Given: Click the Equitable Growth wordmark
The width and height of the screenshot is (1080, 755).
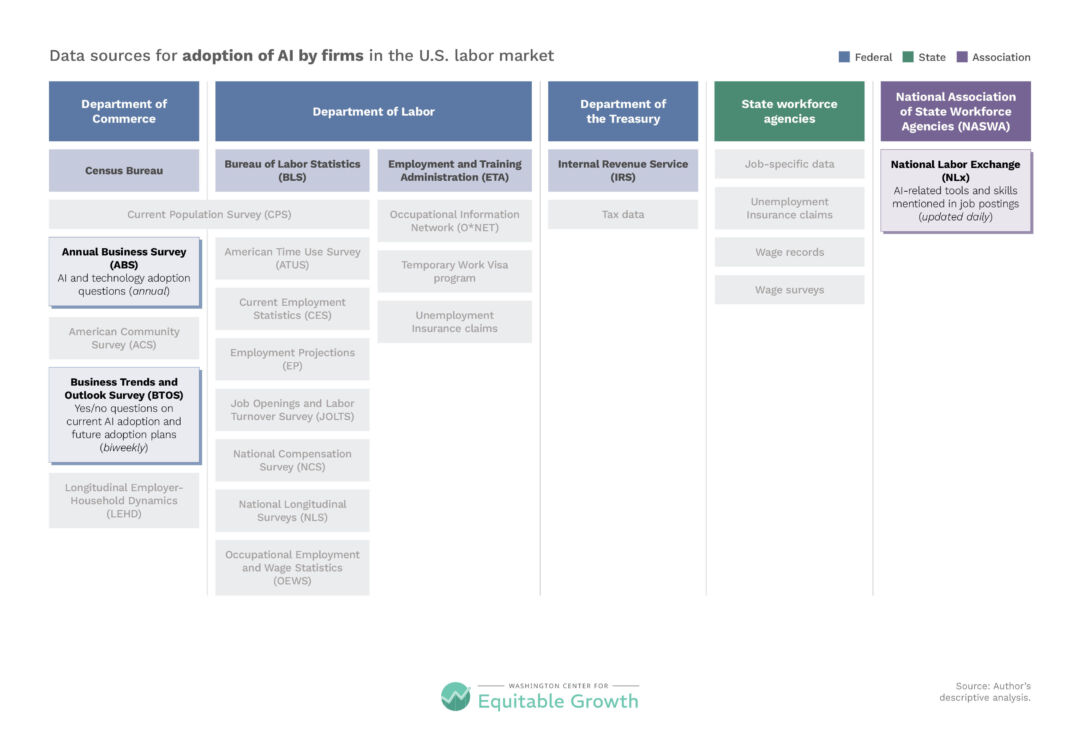Looking at the screenshot, I should [558, 701].
